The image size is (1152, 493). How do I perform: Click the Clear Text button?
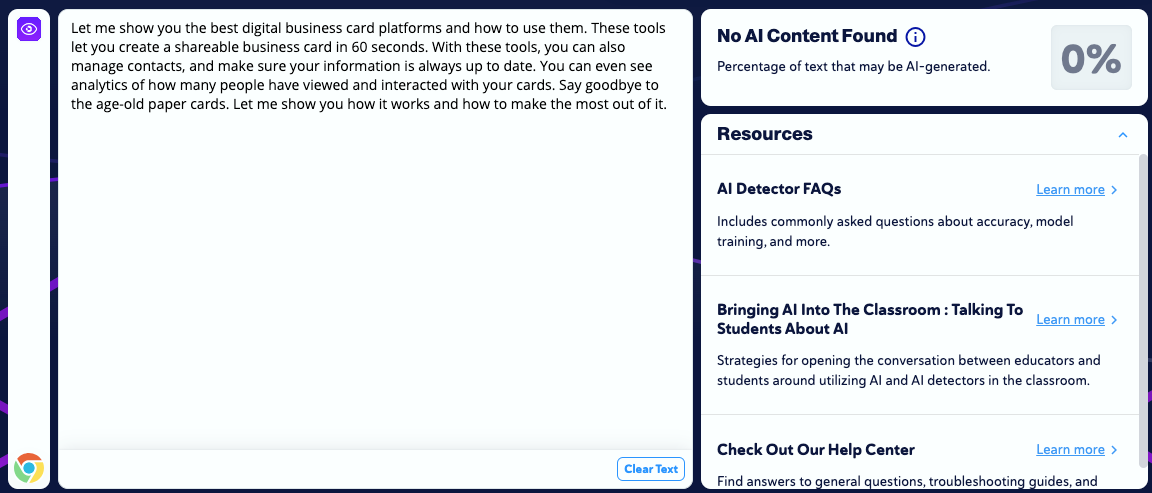651,469
